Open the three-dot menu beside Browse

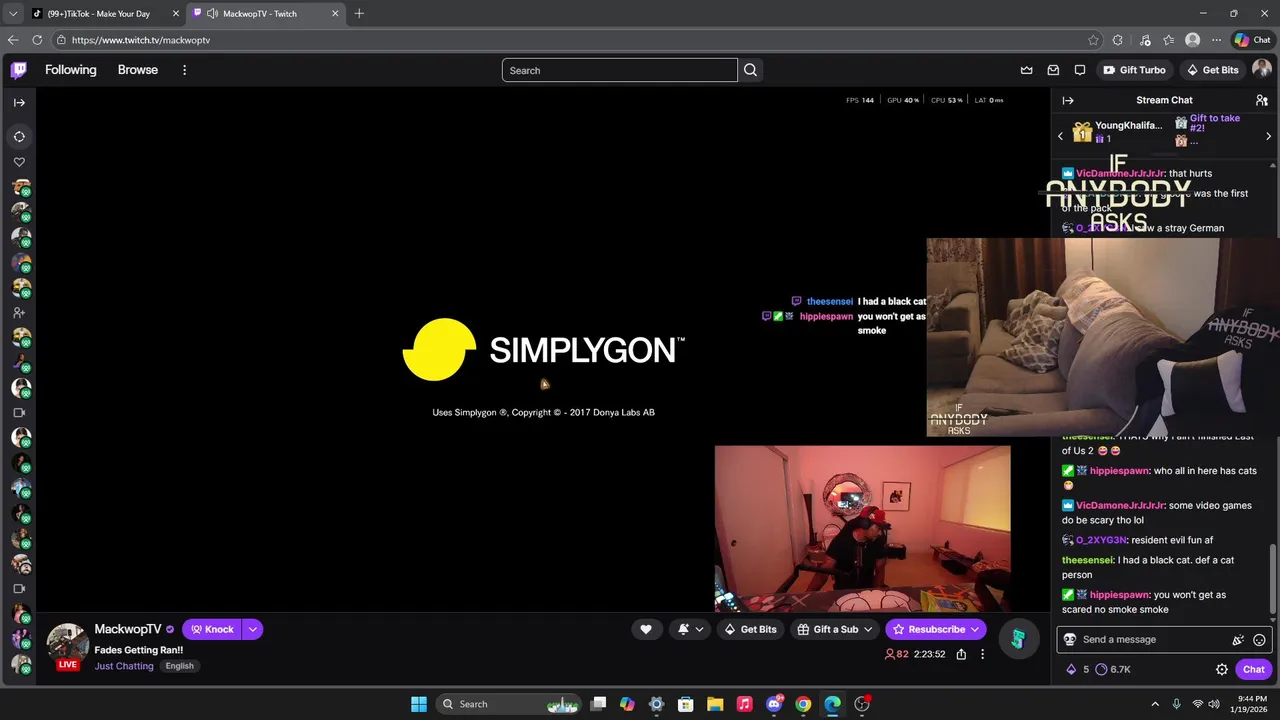(184, 70)
